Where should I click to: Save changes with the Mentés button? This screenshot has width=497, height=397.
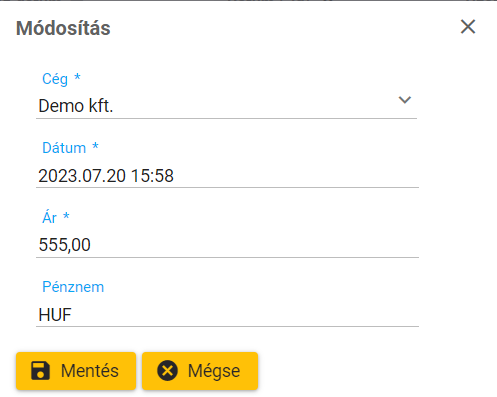point(76,371)
